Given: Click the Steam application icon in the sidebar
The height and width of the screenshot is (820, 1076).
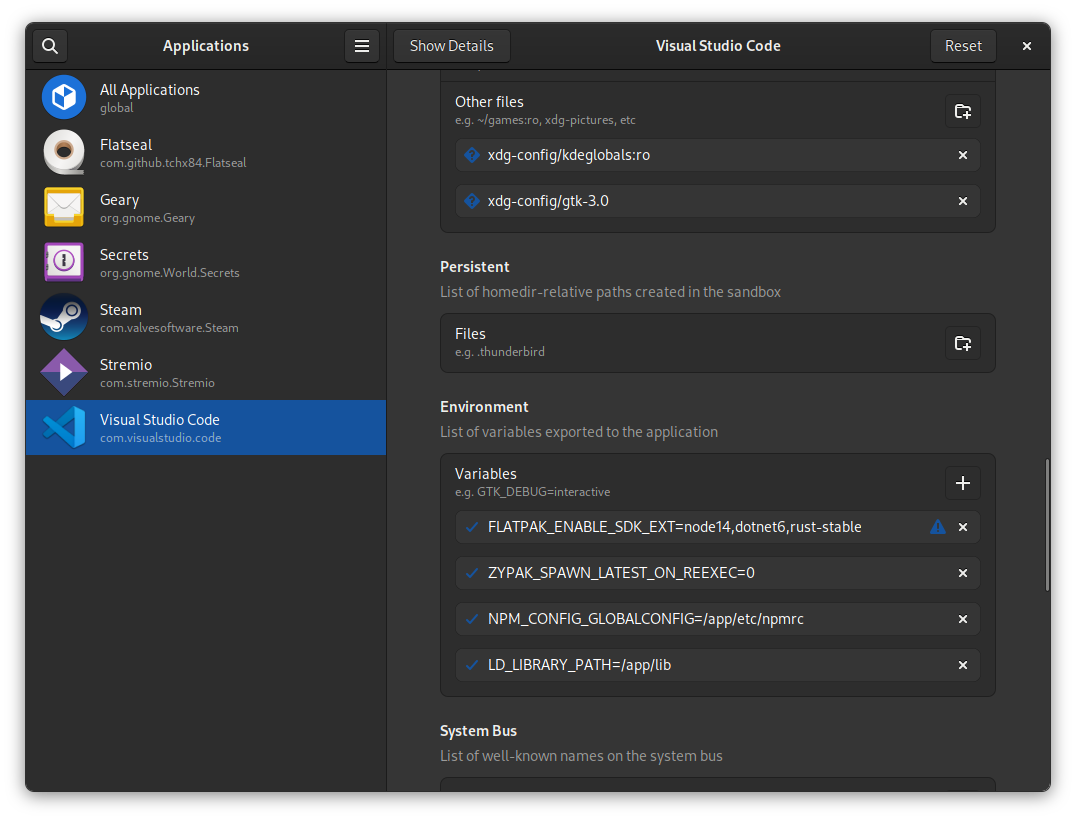Looking at the screenshot, I should click(x=63, y=317).
